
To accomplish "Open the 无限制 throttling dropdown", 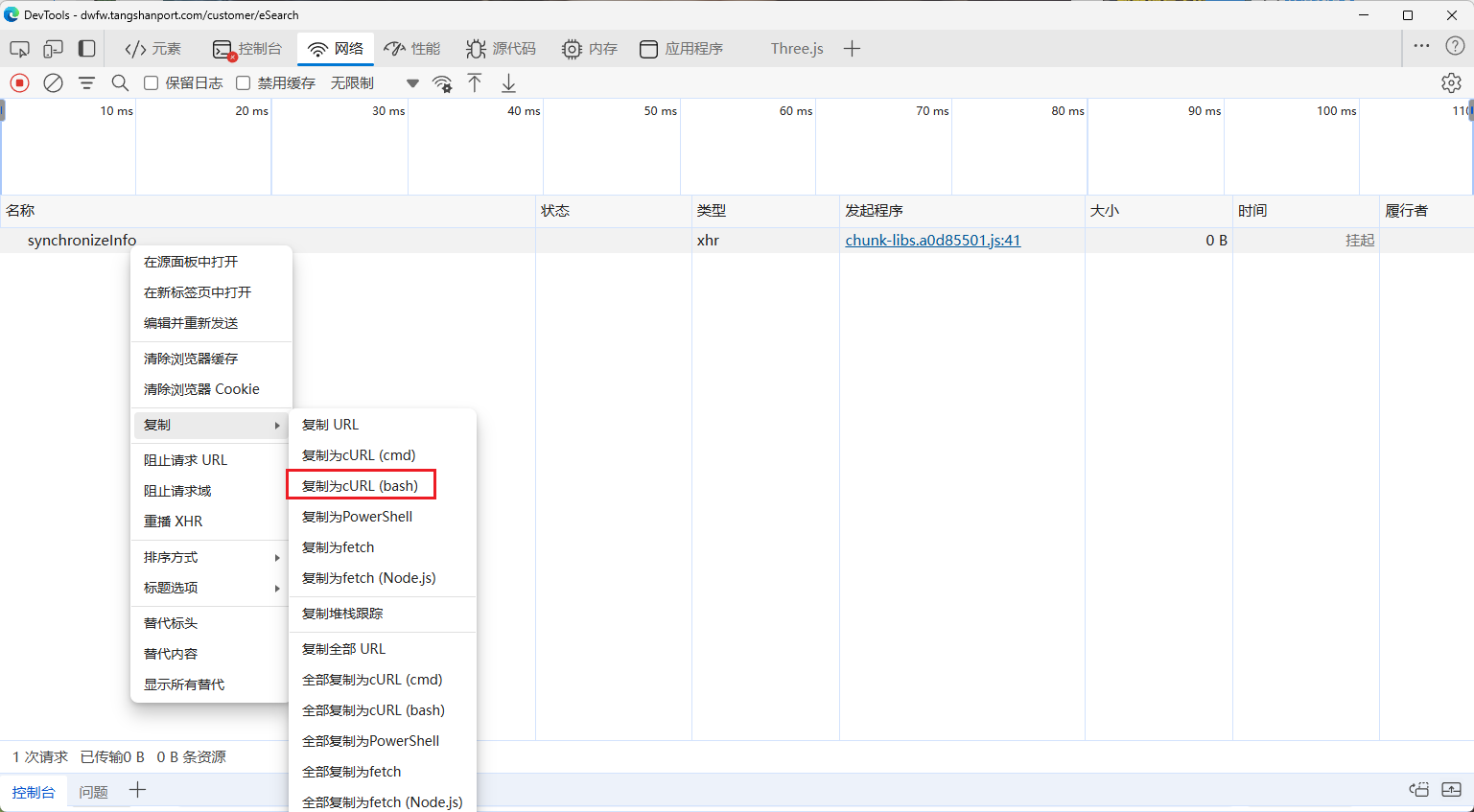I will pyautogui.click(x=374, y=83).
